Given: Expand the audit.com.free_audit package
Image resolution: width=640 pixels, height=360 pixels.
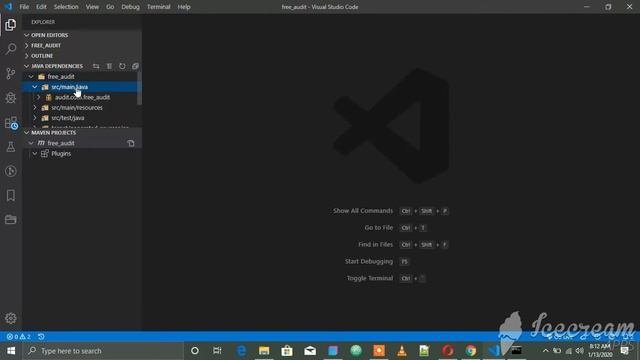Looking at the screenshot, I should pyautogui.click(x=39, y=97).
